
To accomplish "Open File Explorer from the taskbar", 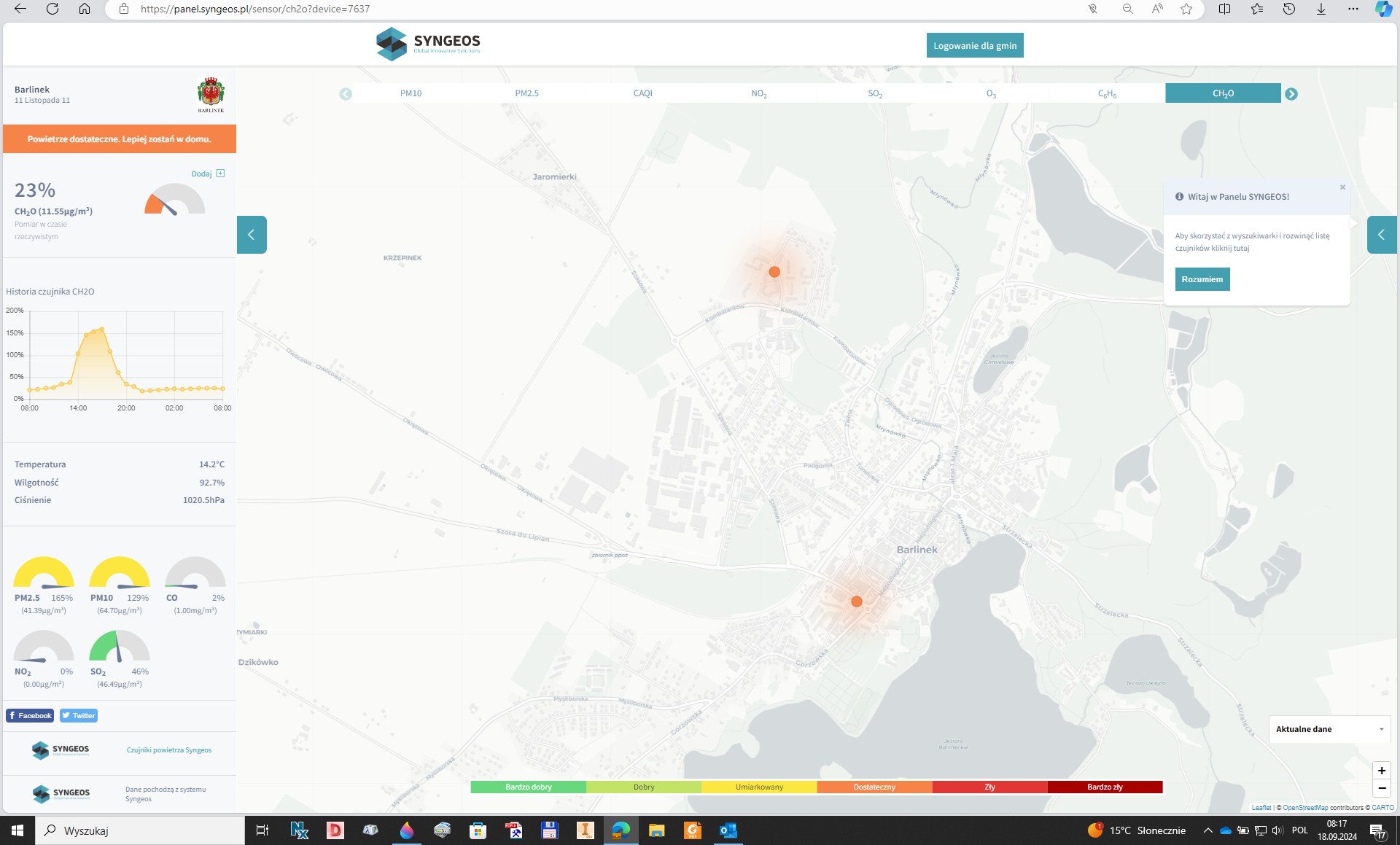I will (657, 830).
